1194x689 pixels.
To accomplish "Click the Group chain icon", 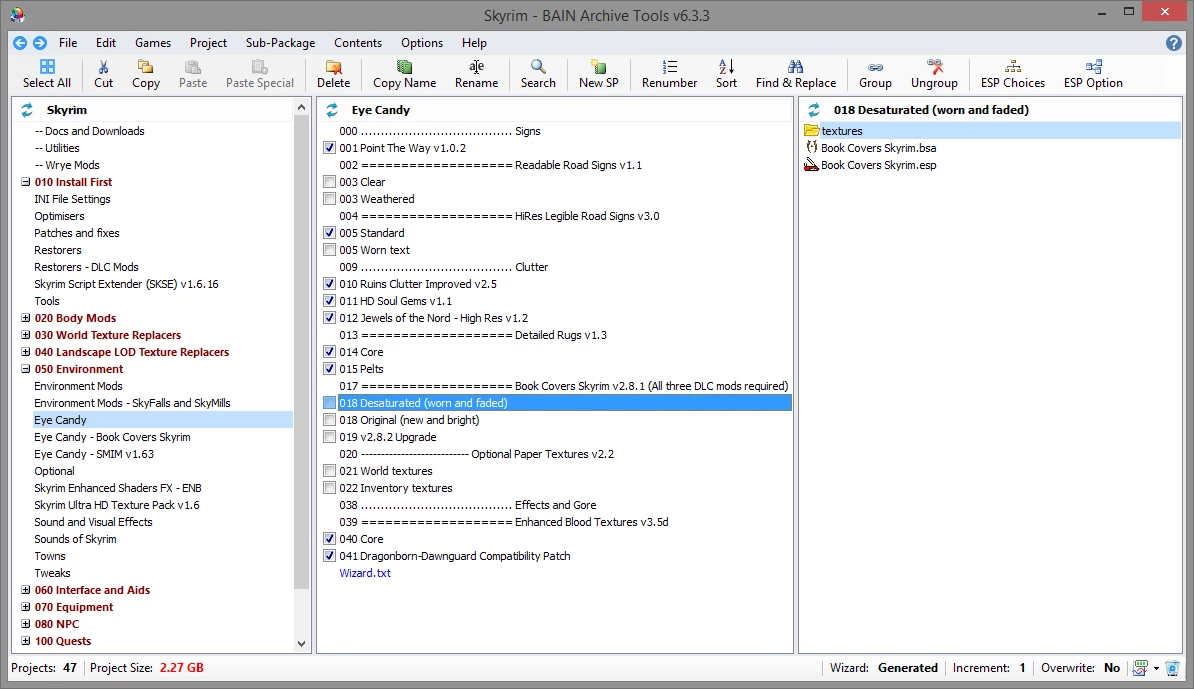I will tap(876, 67).
